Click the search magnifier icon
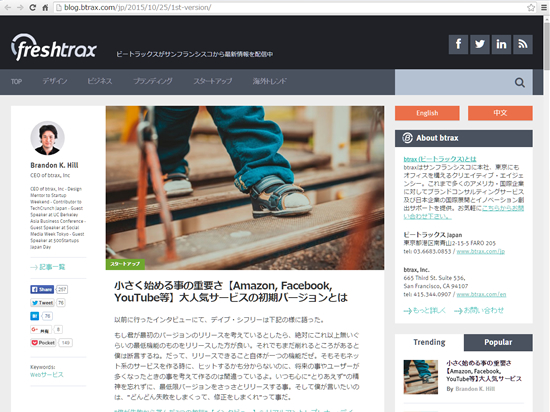The image size is (550, 412). click(519, 82)
